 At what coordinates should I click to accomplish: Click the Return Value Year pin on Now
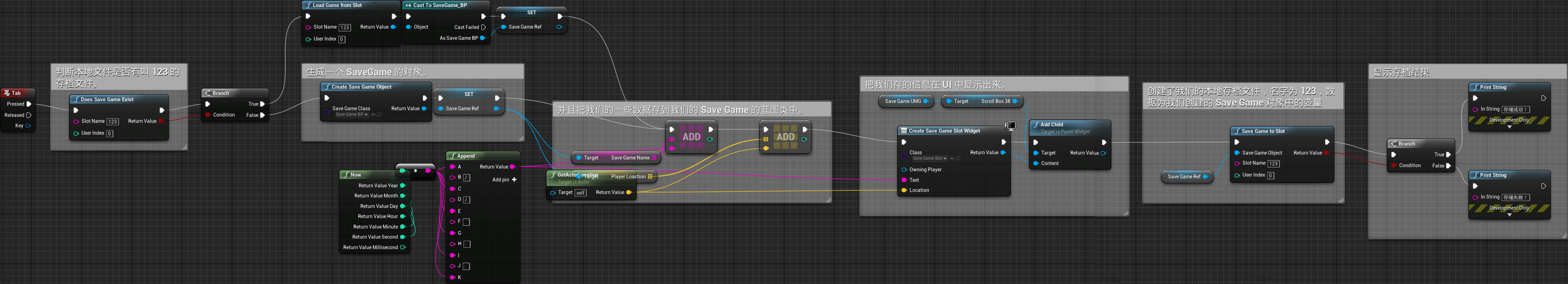(x=402, y=186)
